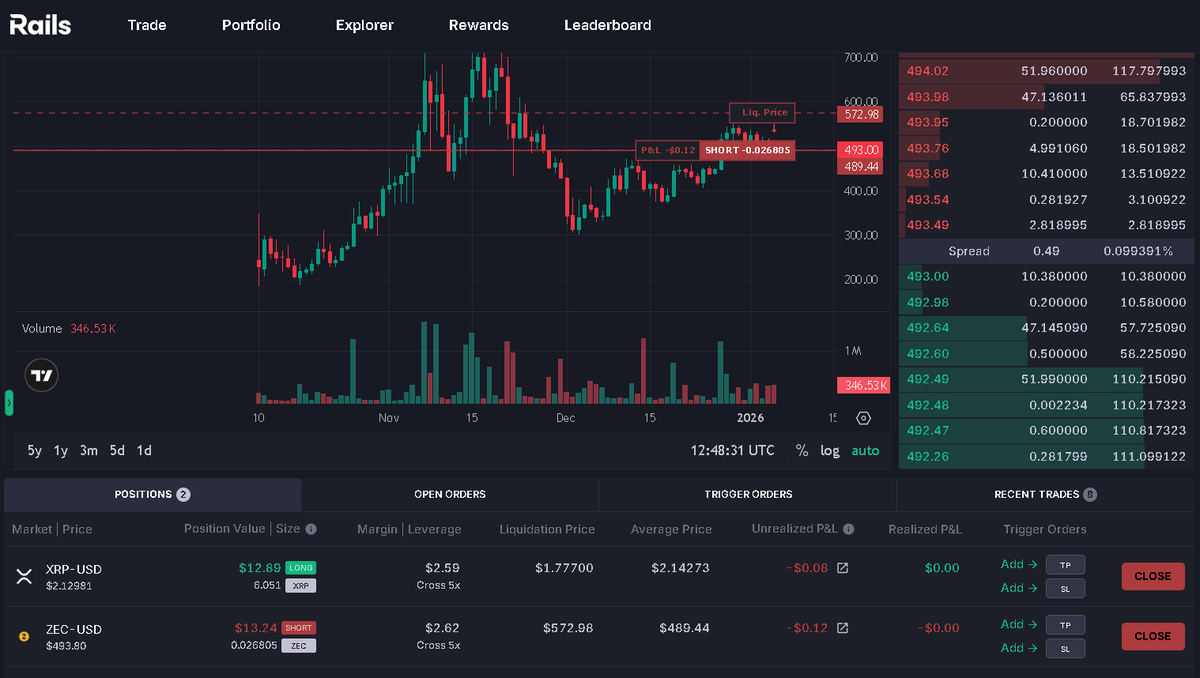Image resolution: width=1200 pixels, height=678 pixels.
Task: Set chart range to 5d
Action: point(117,451)
